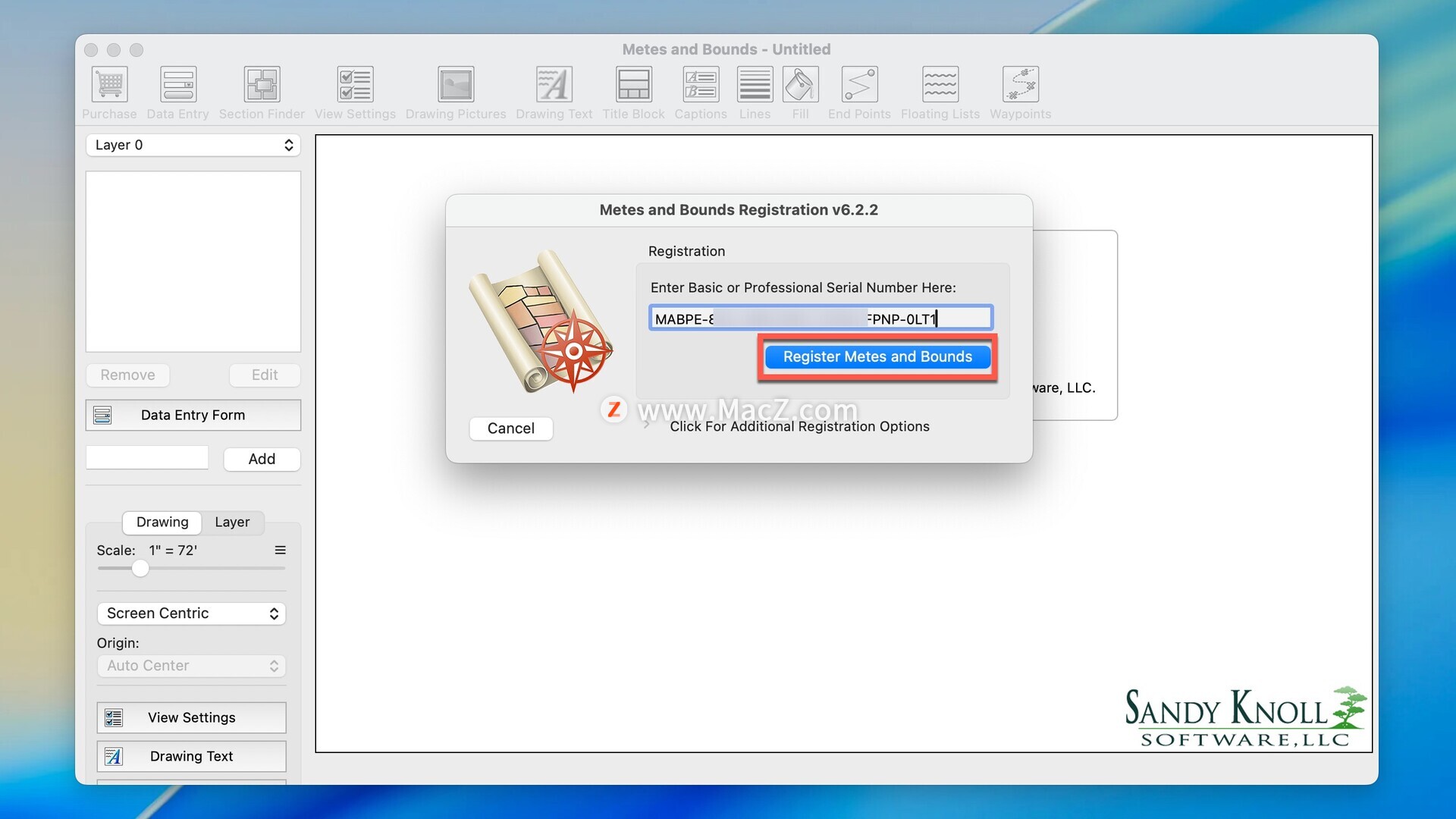
Task: Open the End Points tool
Action: coord(859,84)
